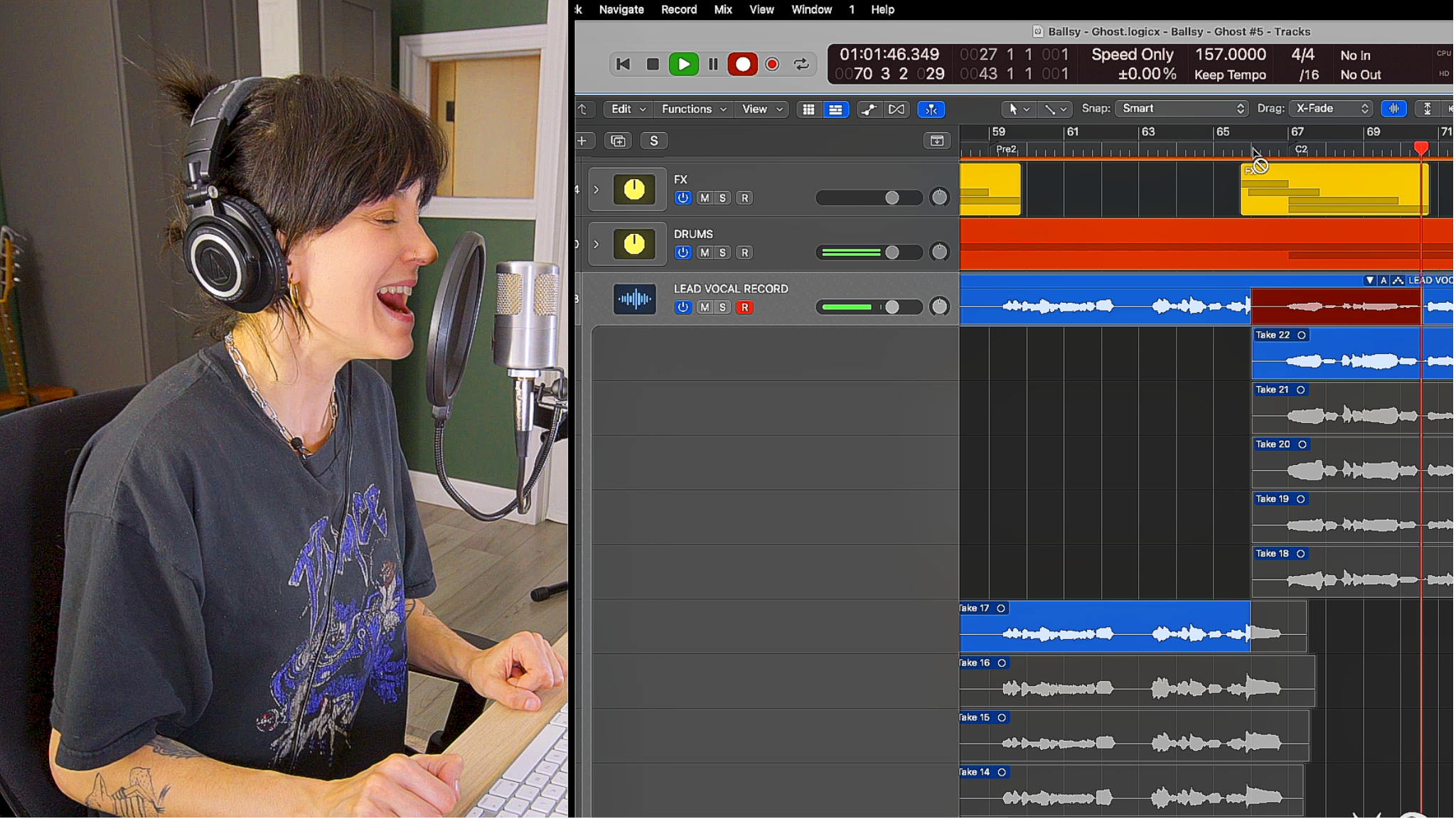The height and width of the screenshot is (819, 1456).
Task: Click the Duplicate Track icon
Action: coord(618,140)
